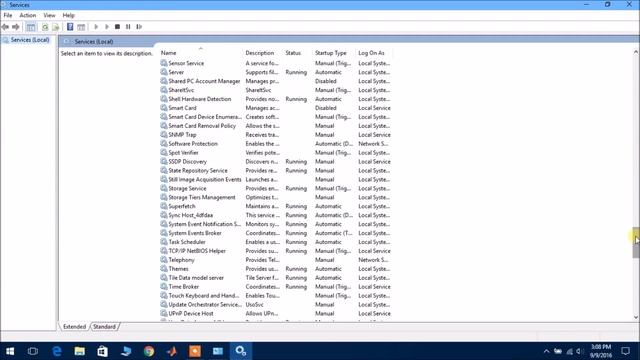
Task: Select Still Image Acquisition Events service
Action: point(205,180)
